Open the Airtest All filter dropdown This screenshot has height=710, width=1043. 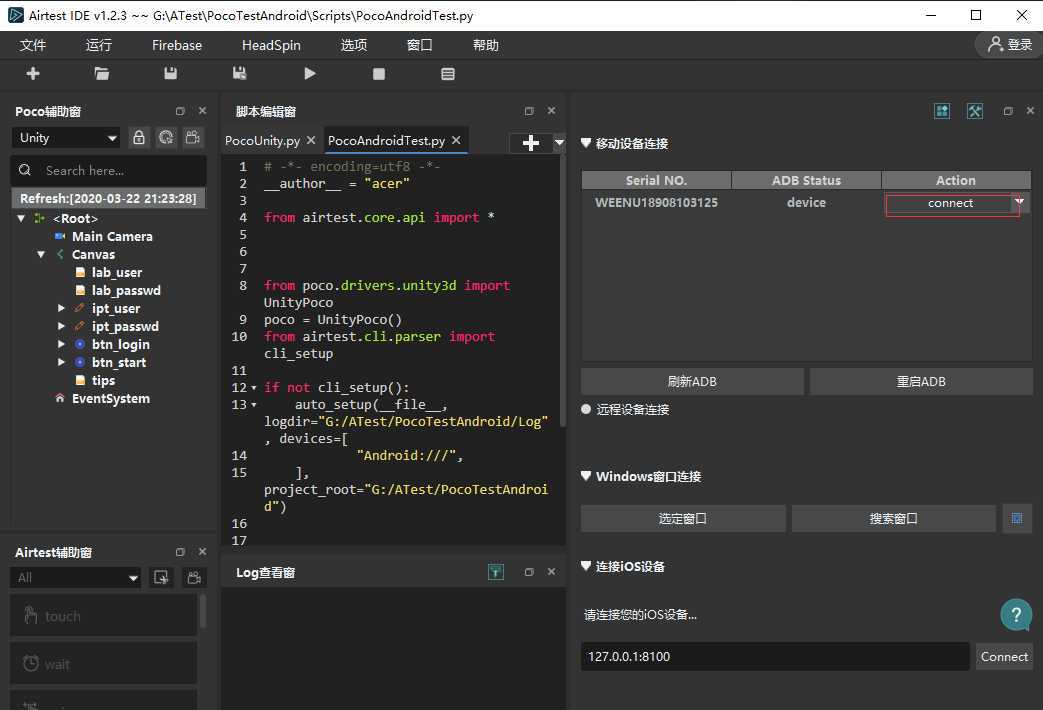point(76,578)
